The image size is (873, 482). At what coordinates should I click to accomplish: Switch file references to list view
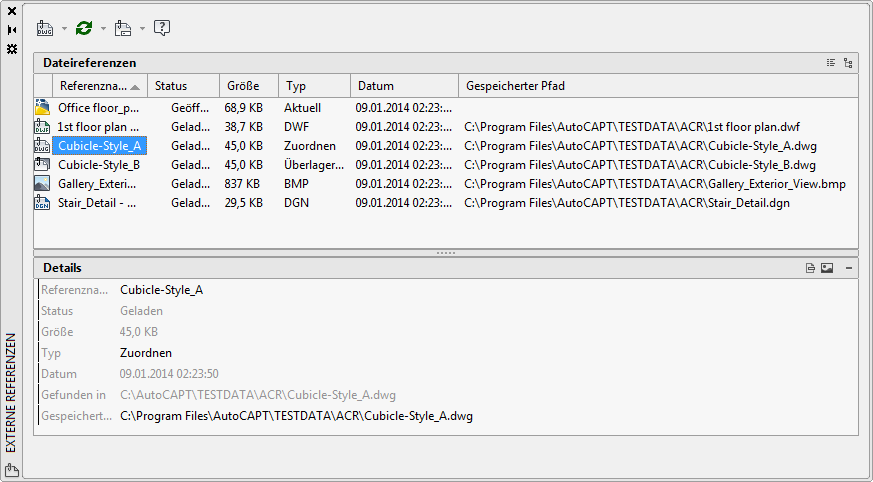click(831, 63)
